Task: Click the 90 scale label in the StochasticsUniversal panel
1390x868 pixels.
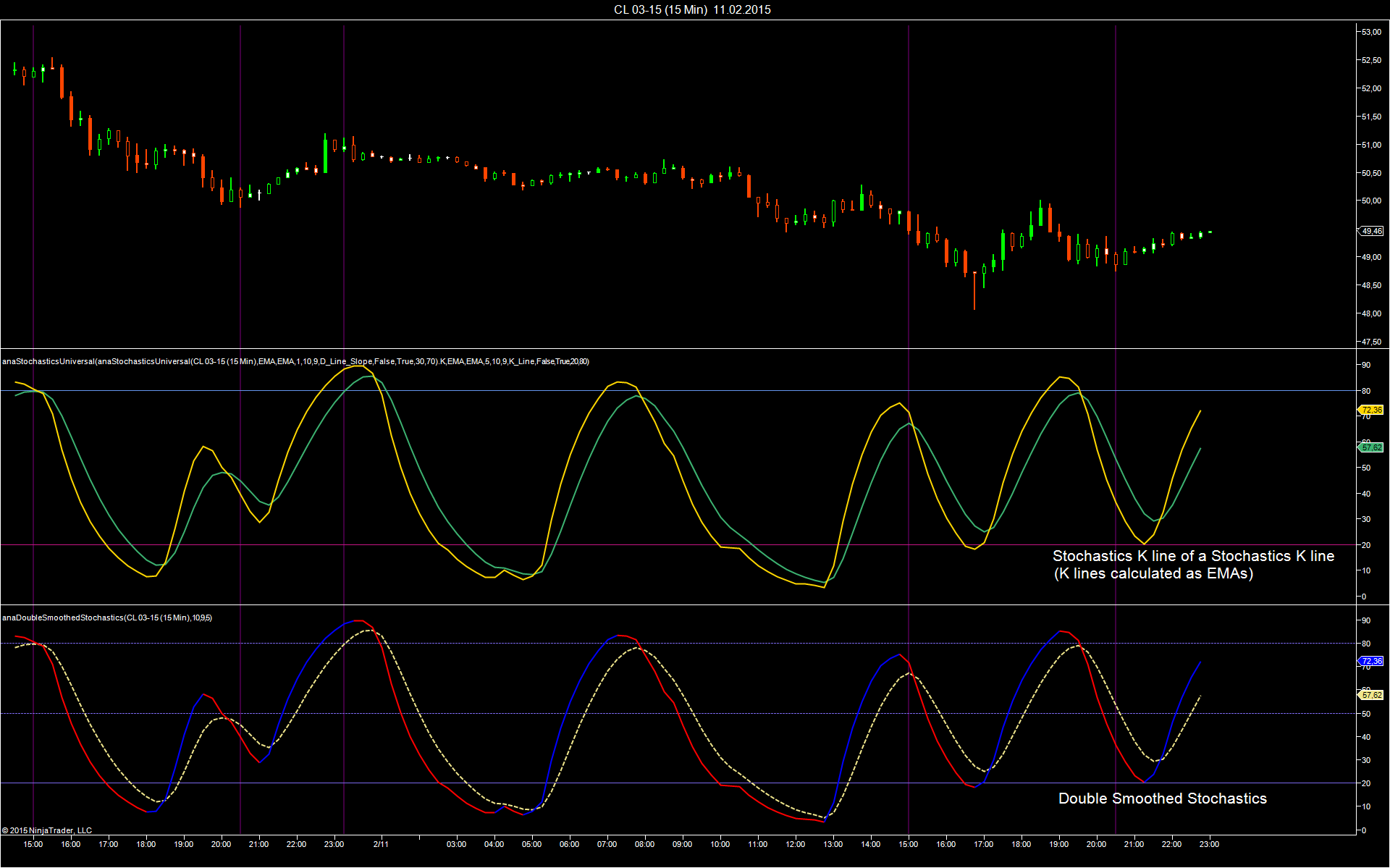Action: [x=1366, y=365]
